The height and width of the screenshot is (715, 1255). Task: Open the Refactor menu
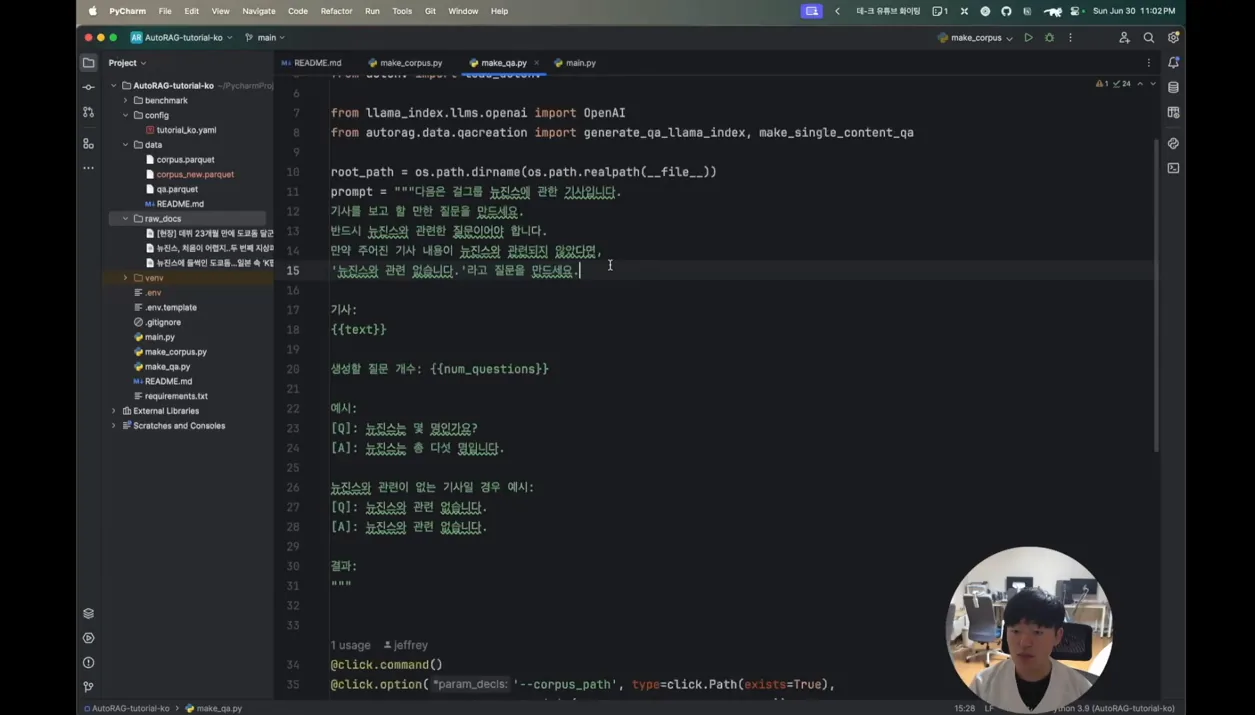tap(336, 11)
